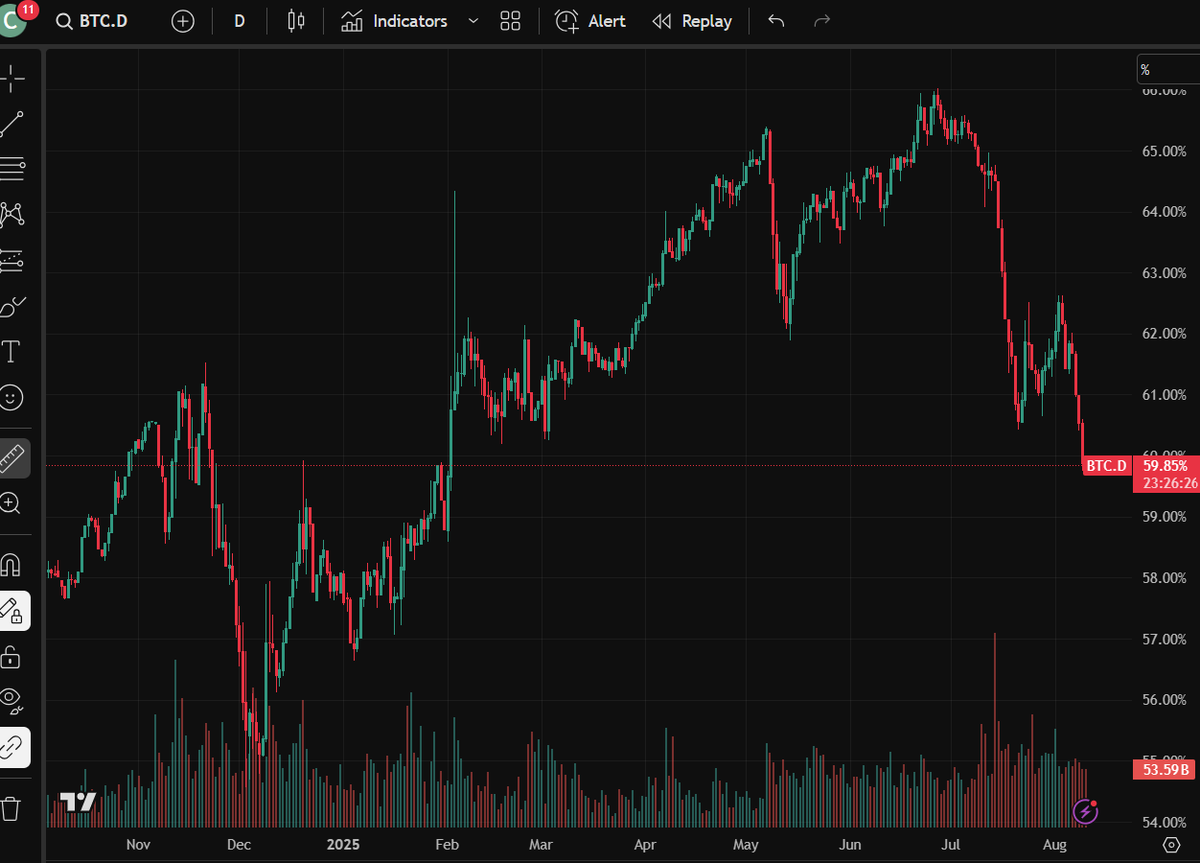The height and width of the screenshot is (863, 1200).
Task: Open the chart pattern drawing tools
Action: [x=12, y=214]
